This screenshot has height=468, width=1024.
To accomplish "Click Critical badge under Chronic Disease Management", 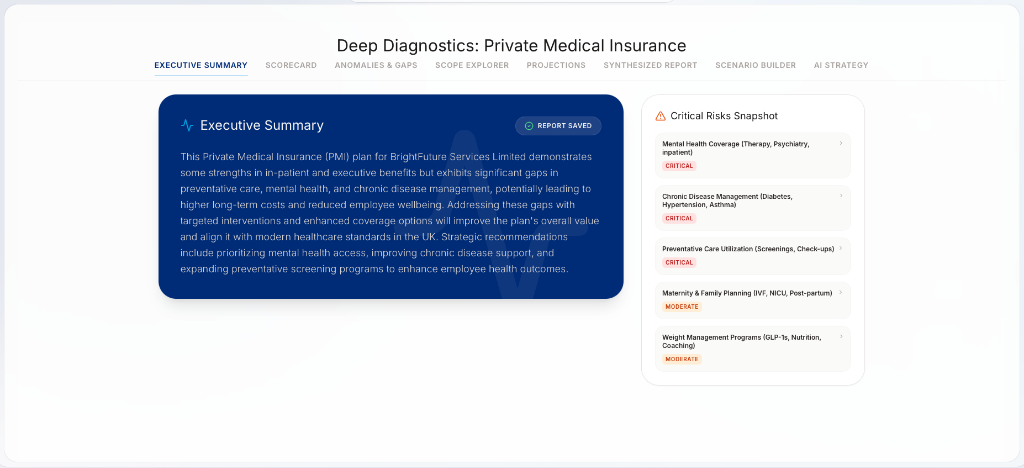I will click(679, 218).
